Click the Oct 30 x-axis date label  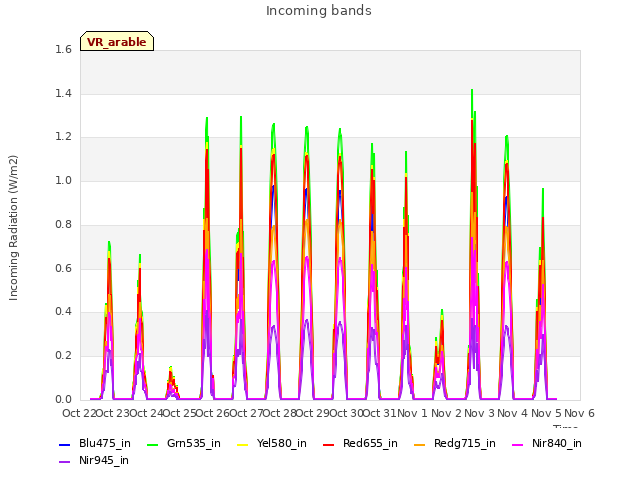(x=346, y=413)
